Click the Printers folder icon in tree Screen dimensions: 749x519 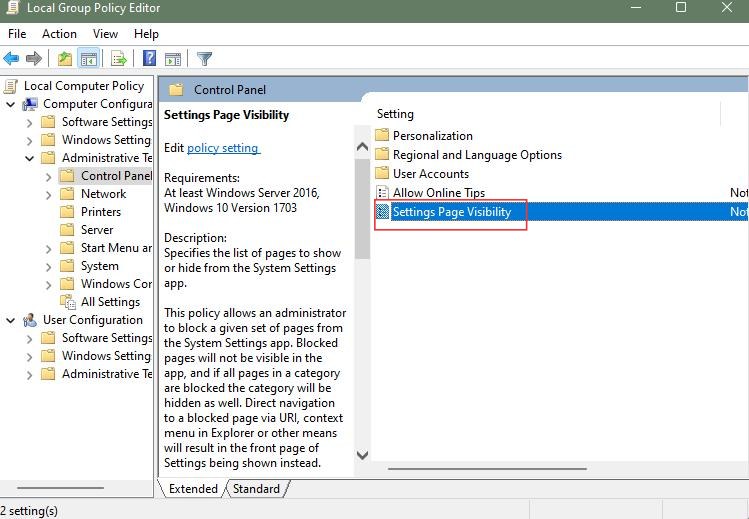click(67, 212)
